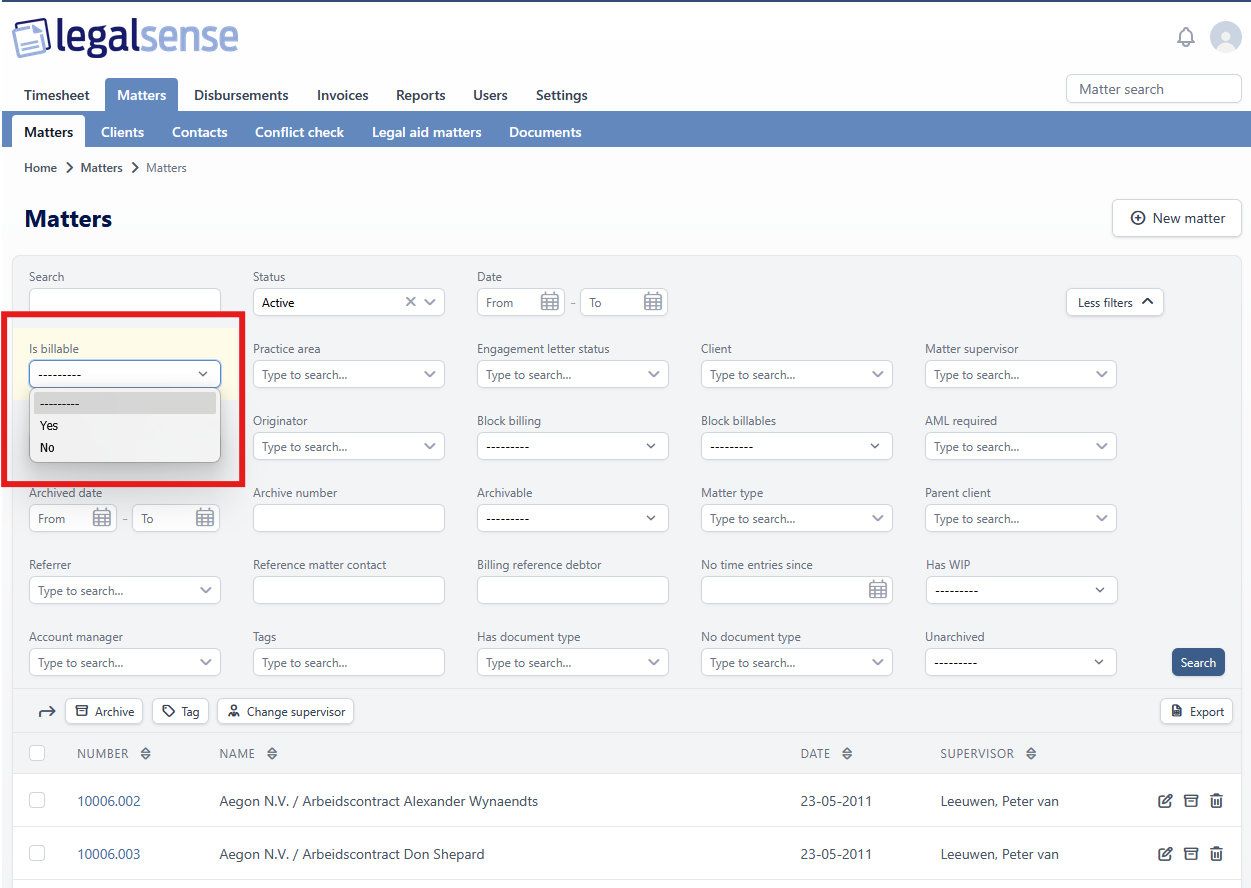The image size is (1251, 888).
Task: Open calendar for Archived date To
Action: [x=204, y=518]
